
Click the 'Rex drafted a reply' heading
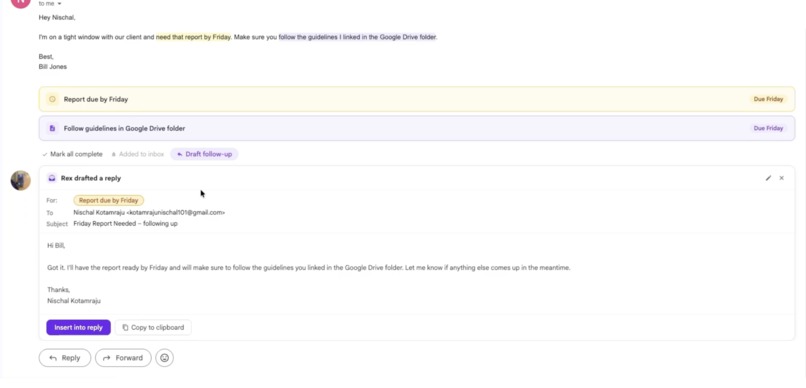(91, 178)
